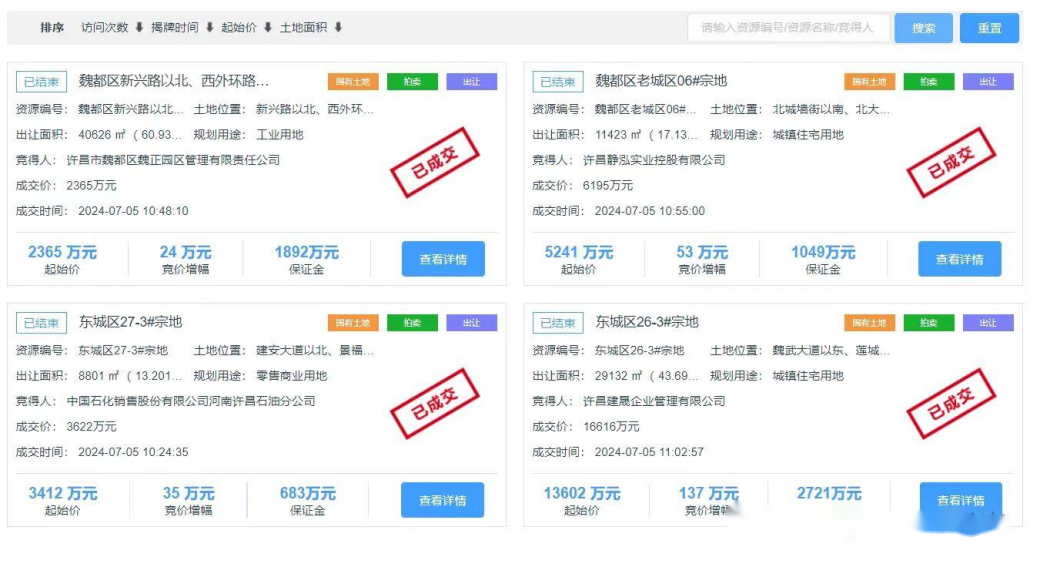The image size is (1040, 567).
Task: Click the purple 出让 tag on the 魏都区老城区06# card
Action: tap(988, 82)
